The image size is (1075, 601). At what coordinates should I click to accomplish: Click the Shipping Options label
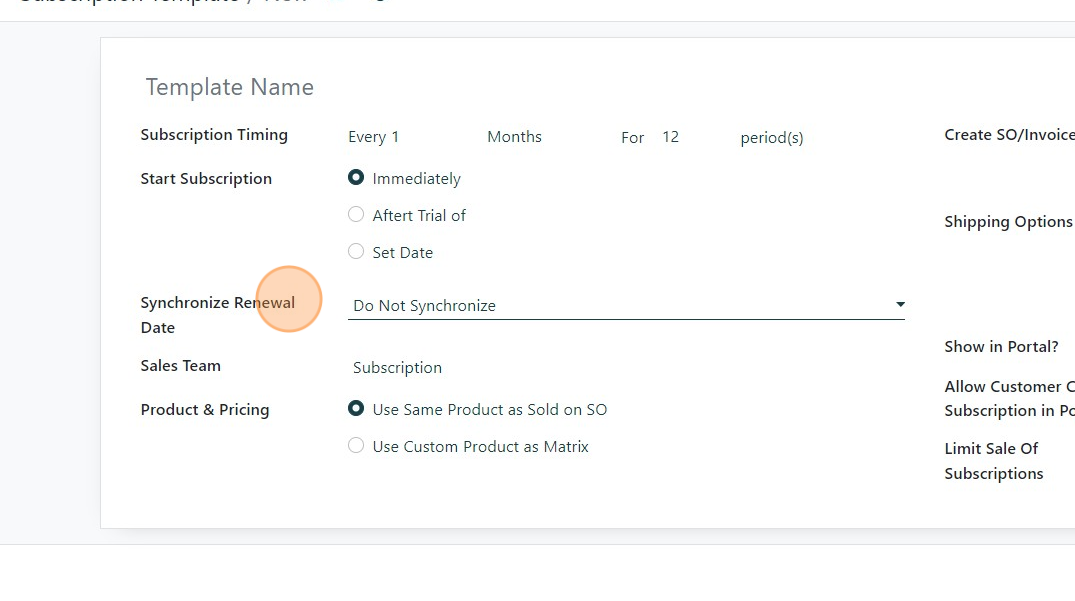click(x=1008, y=222)
